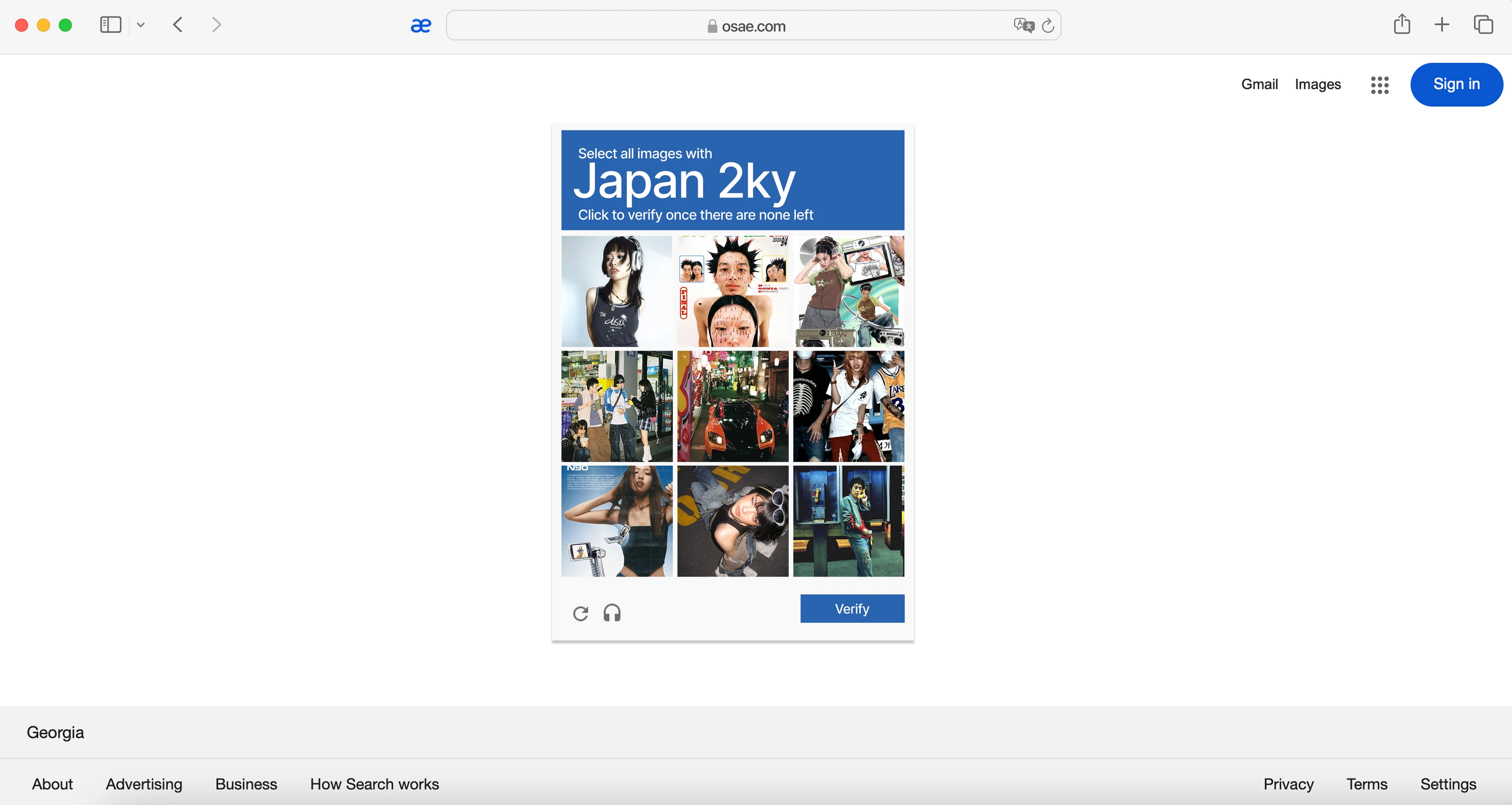Click the blue Sign in button
The height and width of the screenshot is (805, 1512).
[1456, 85]
